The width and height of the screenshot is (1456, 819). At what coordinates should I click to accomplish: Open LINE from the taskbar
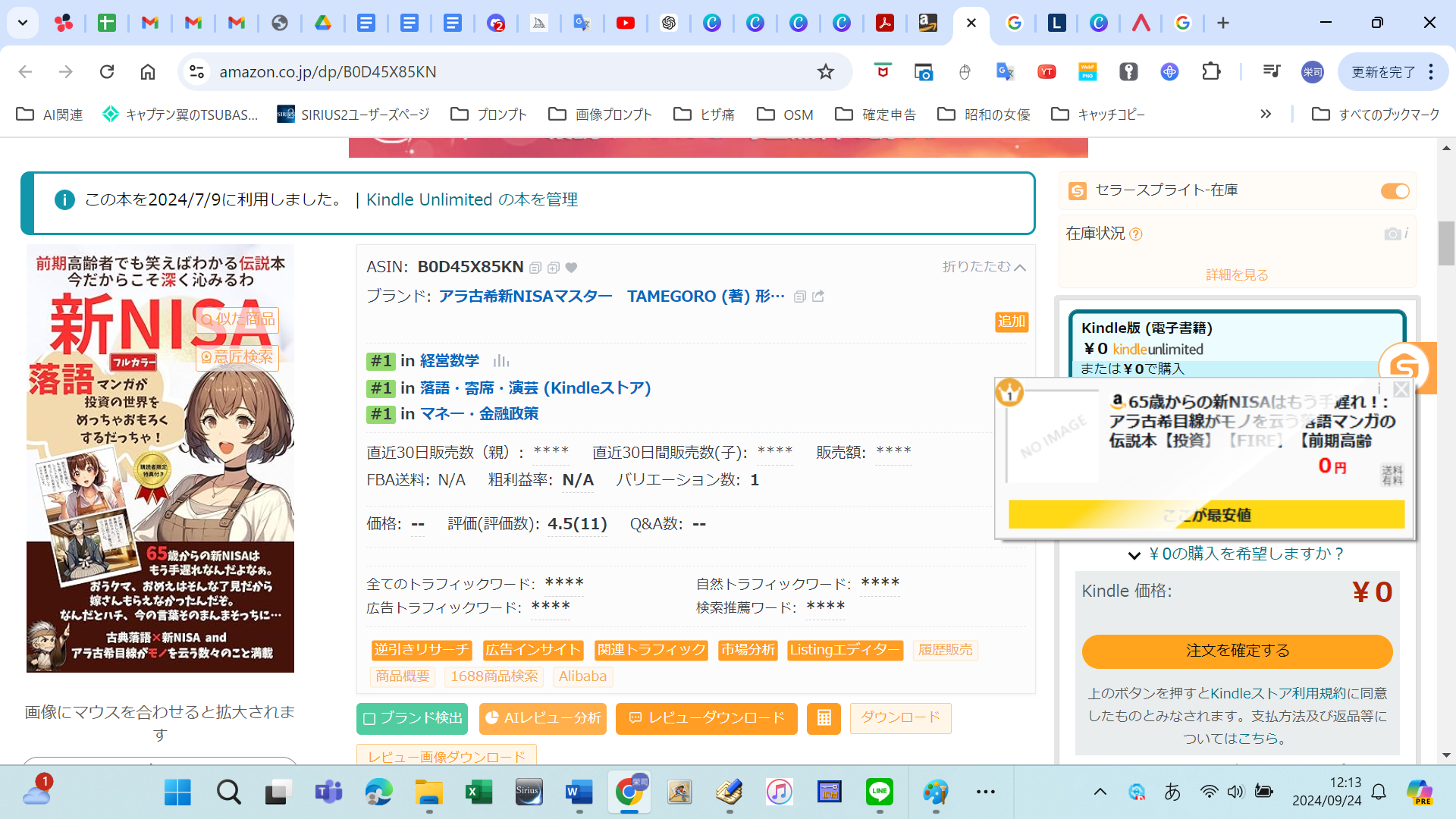click(880, 792)
